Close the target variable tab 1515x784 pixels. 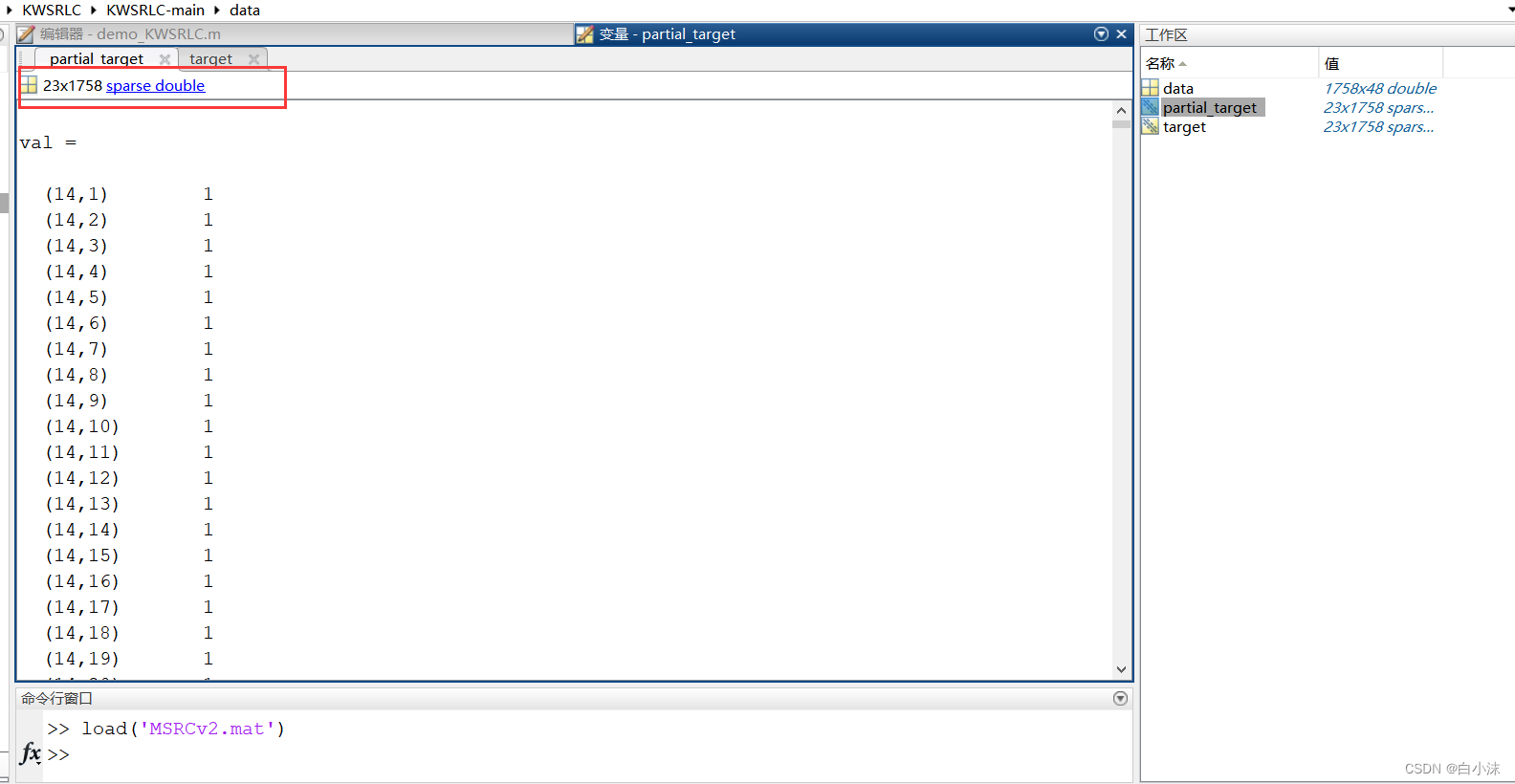point(253,59)
